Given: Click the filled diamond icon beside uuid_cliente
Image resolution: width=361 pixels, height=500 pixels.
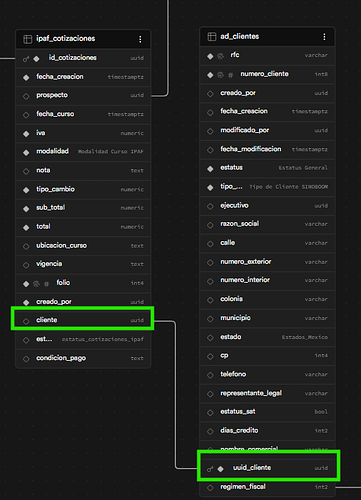Looking at the screenshot, I should pos(220,469).
